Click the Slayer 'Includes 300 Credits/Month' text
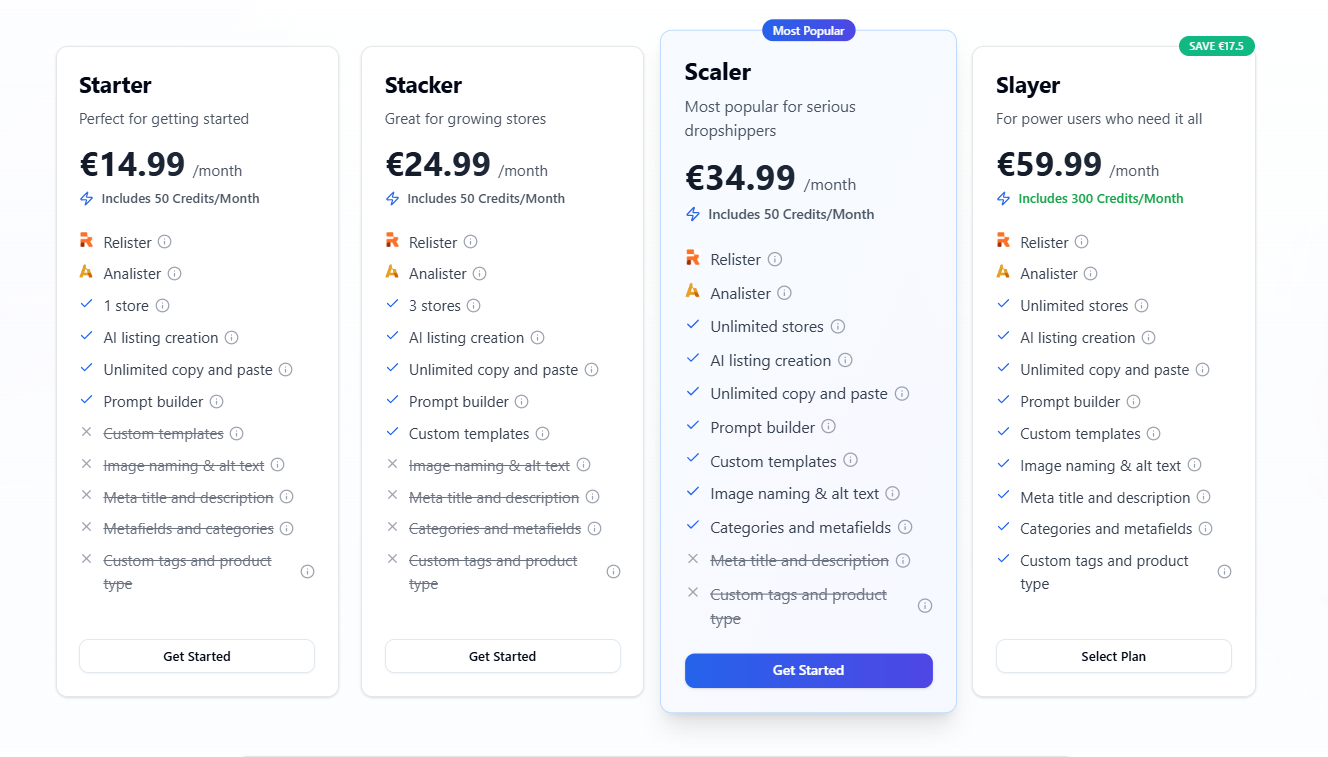 coord(1100,199)
